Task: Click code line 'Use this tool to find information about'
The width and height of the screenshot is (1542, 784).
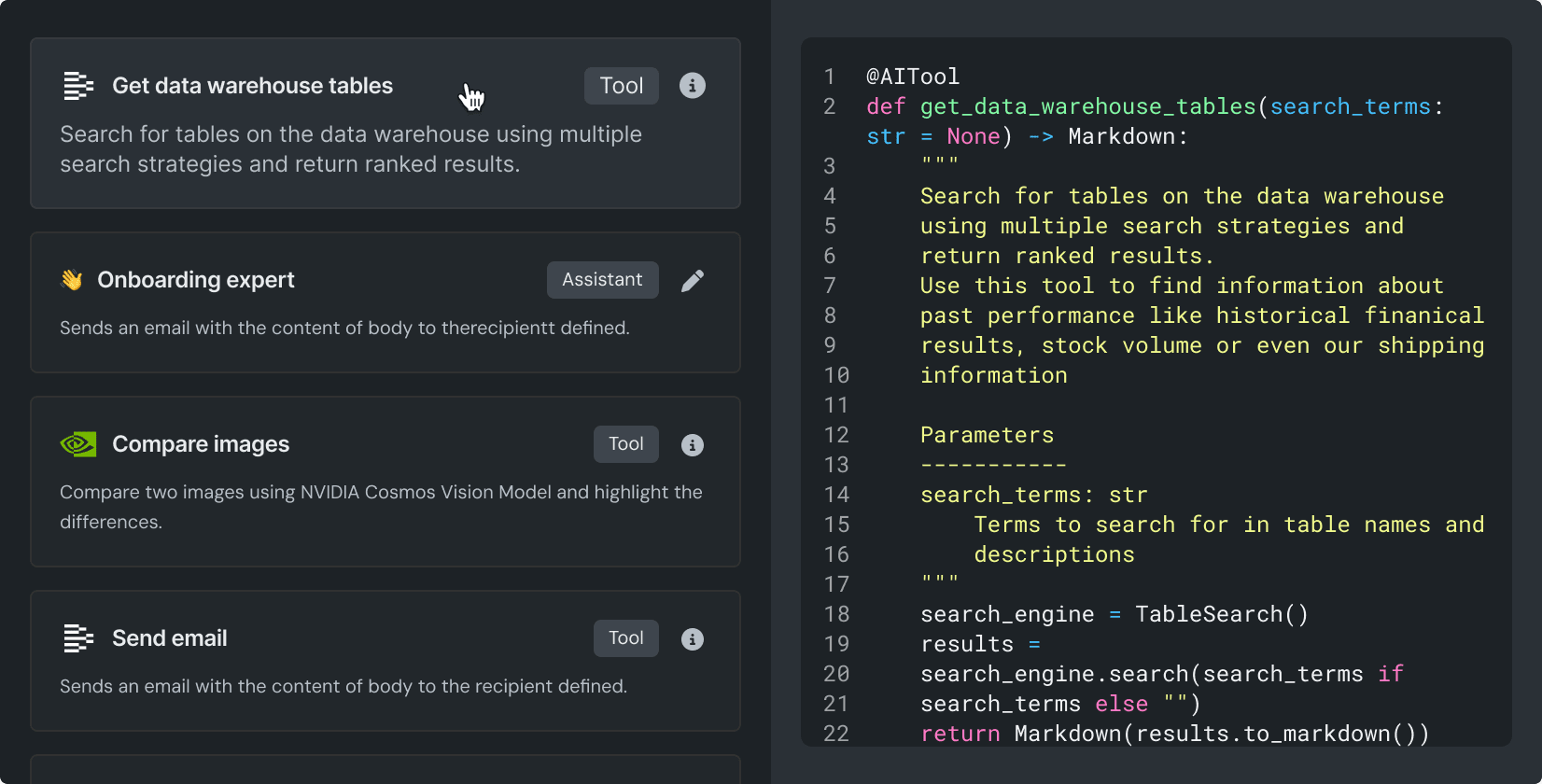Action: [1182, 286]
